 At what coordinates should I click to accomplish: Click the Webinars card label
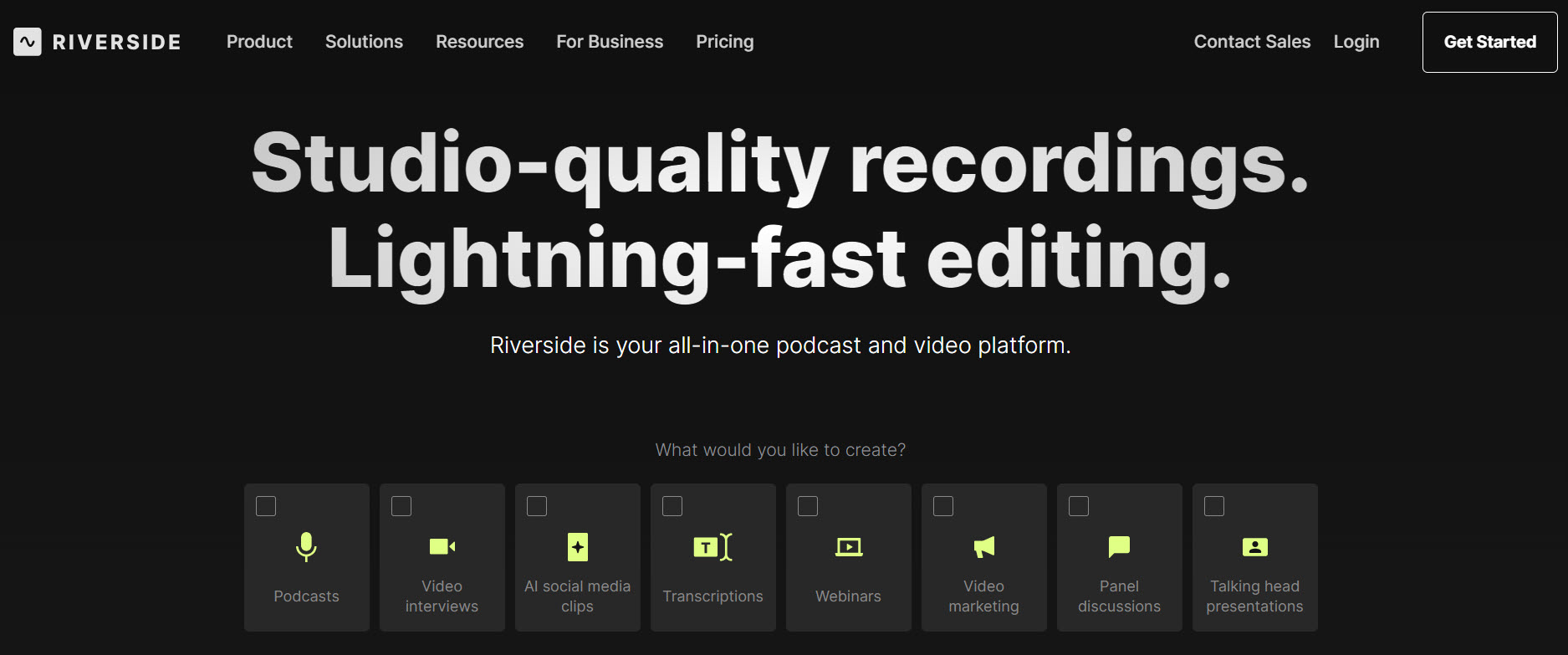click(x=849, y=596)
